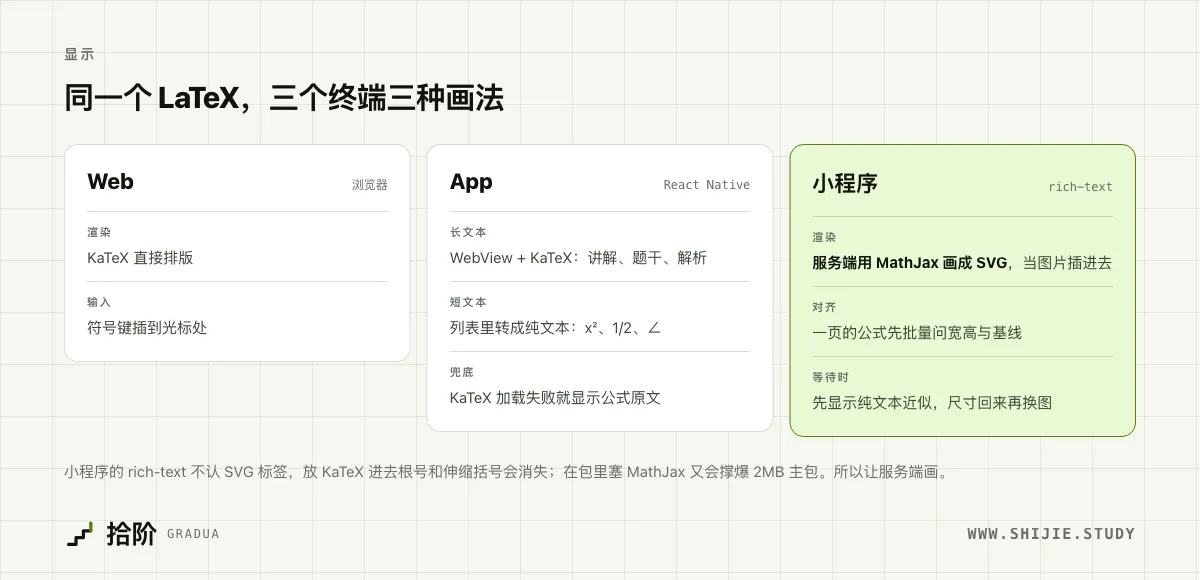
Task: Select the App card title
Action: tap(471, 182)
